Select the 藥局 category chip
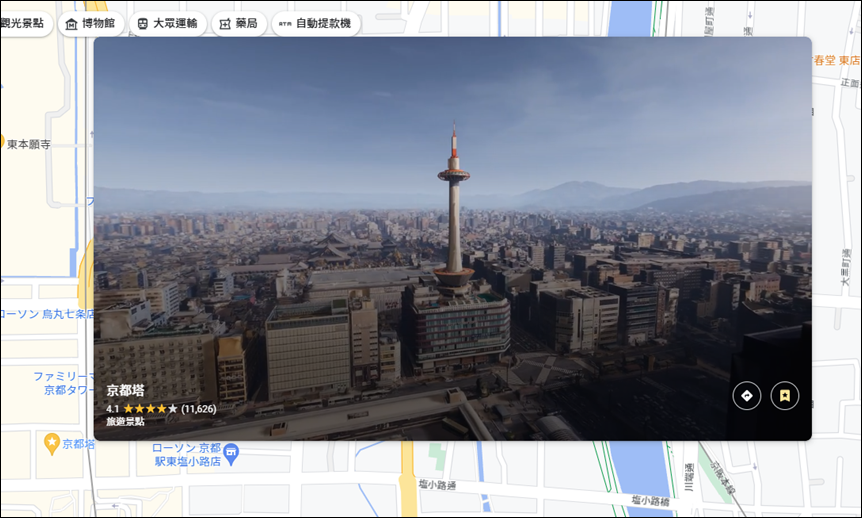 (x=239, y=24)
